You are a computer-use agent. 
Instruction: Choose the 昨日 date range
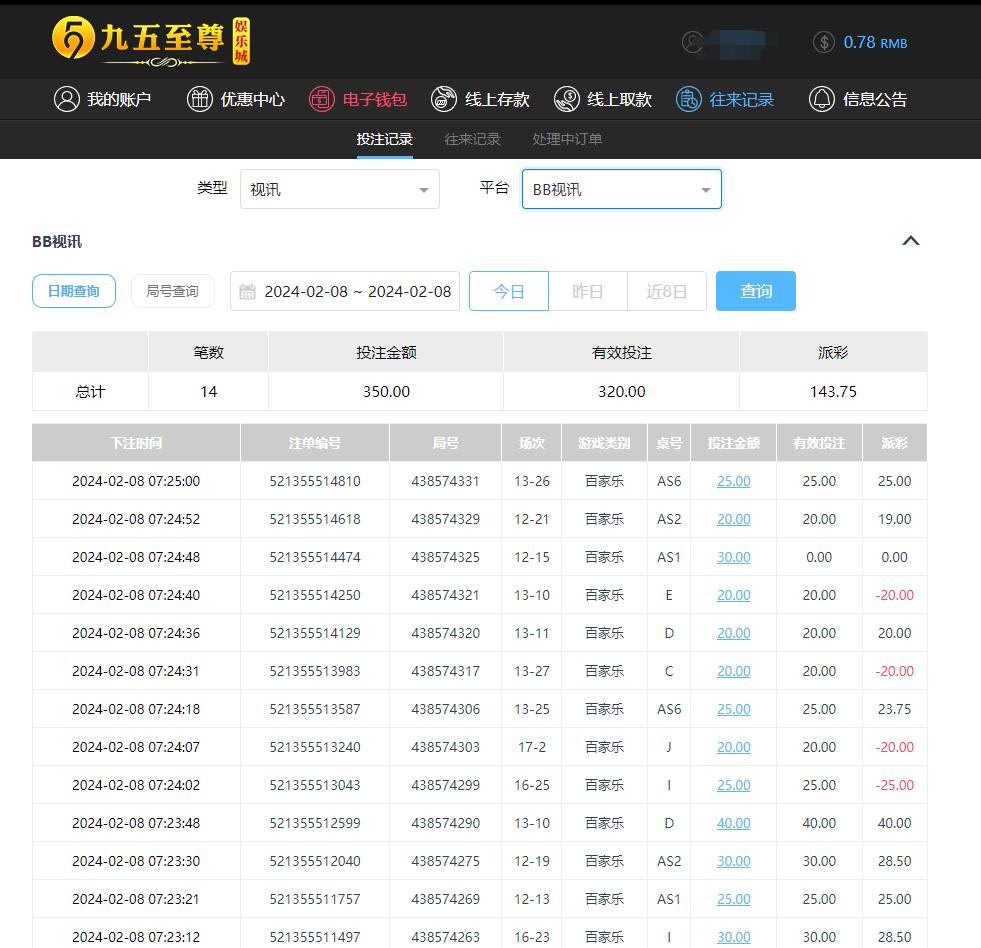pos(587,291)
